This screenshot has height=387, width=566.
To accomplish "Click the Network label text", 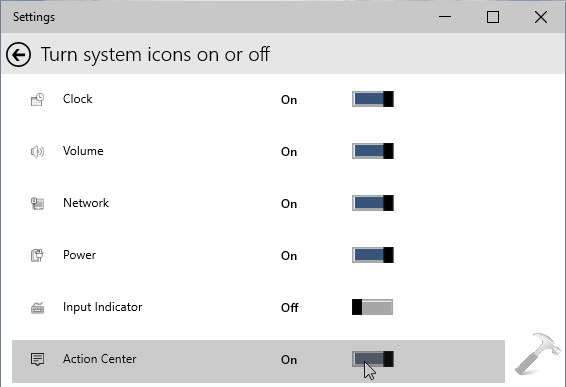I will click(x=86, y=203).
